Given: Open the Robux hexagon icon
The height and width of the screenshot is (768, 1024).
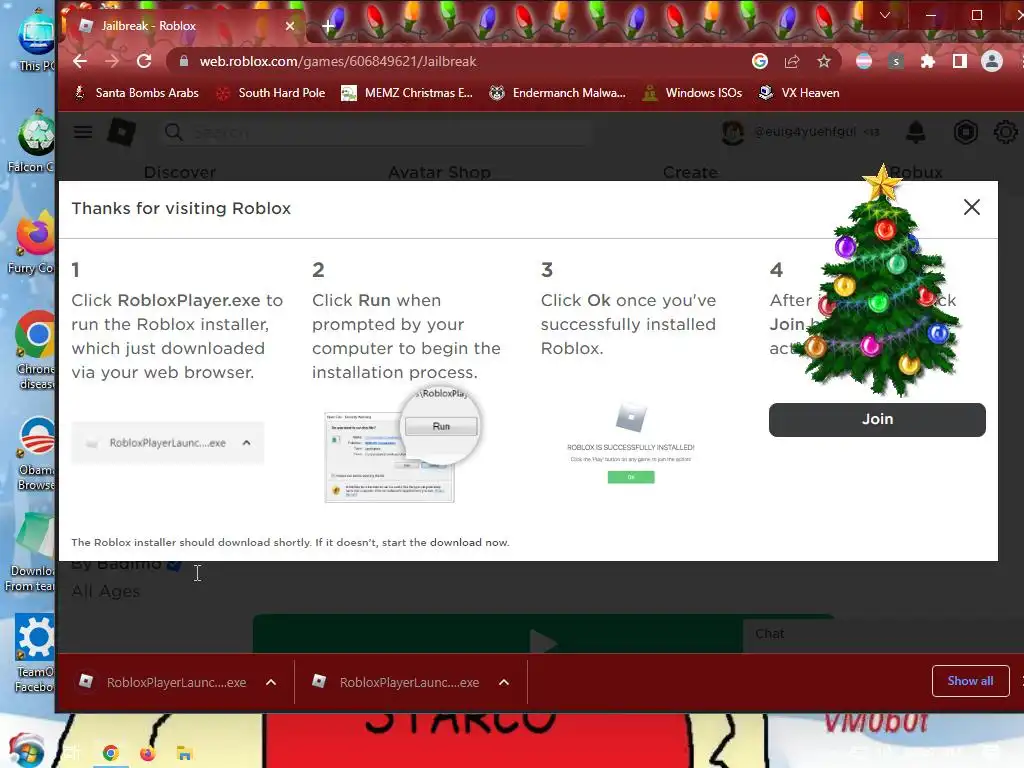Looking at the screenshot, I should pos(965,132).
